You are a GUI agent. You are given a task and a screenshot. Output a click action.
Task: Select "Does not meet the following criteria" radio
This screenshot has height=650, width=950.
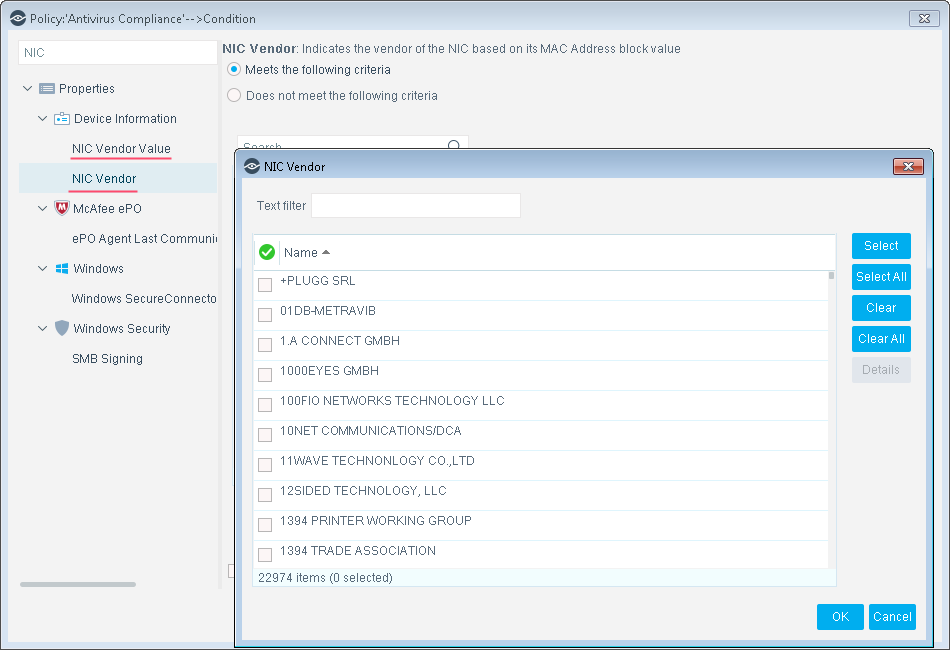(234, 96)
